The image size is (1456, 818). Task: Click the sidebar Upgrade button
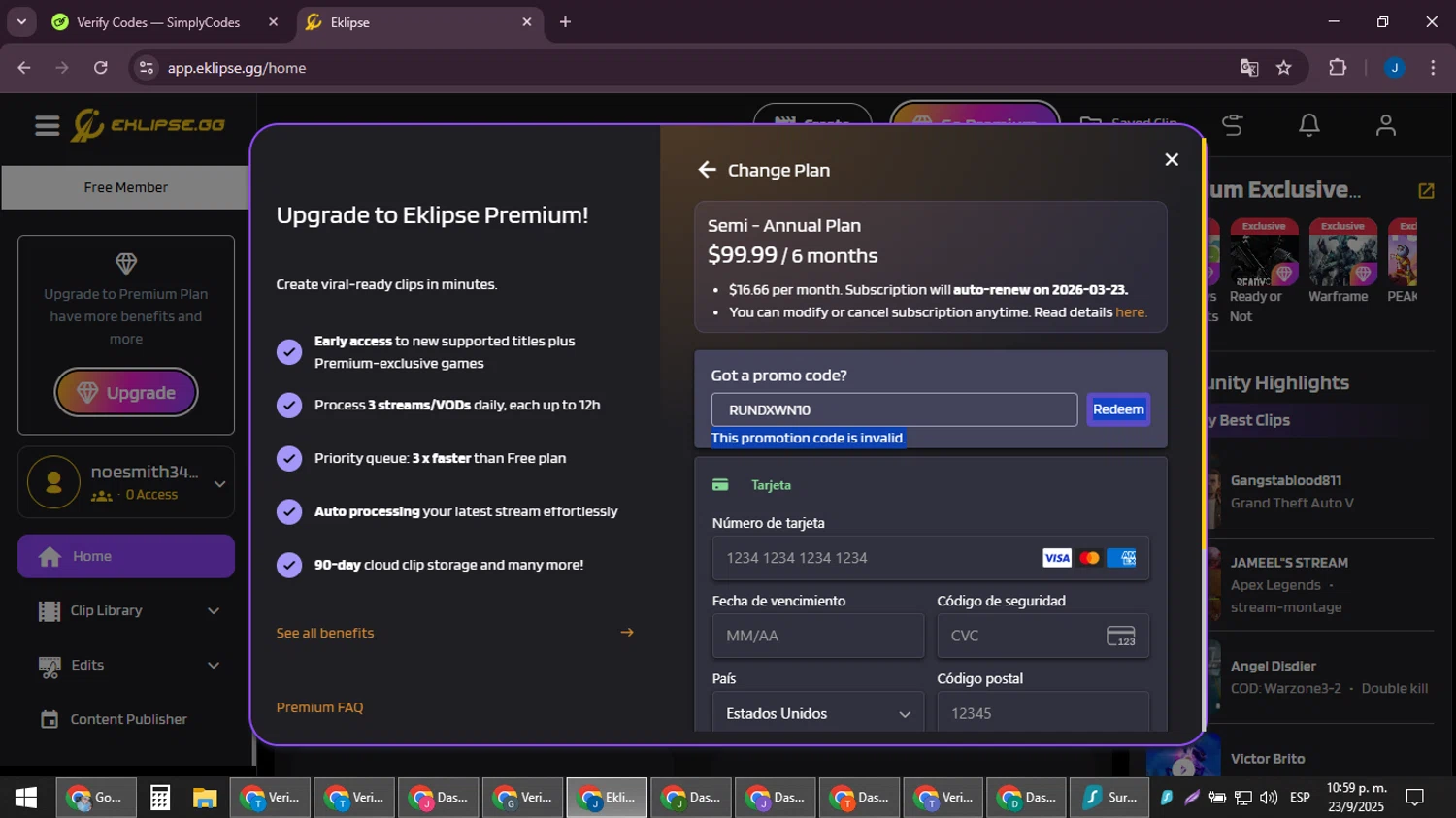pos(126,393)
